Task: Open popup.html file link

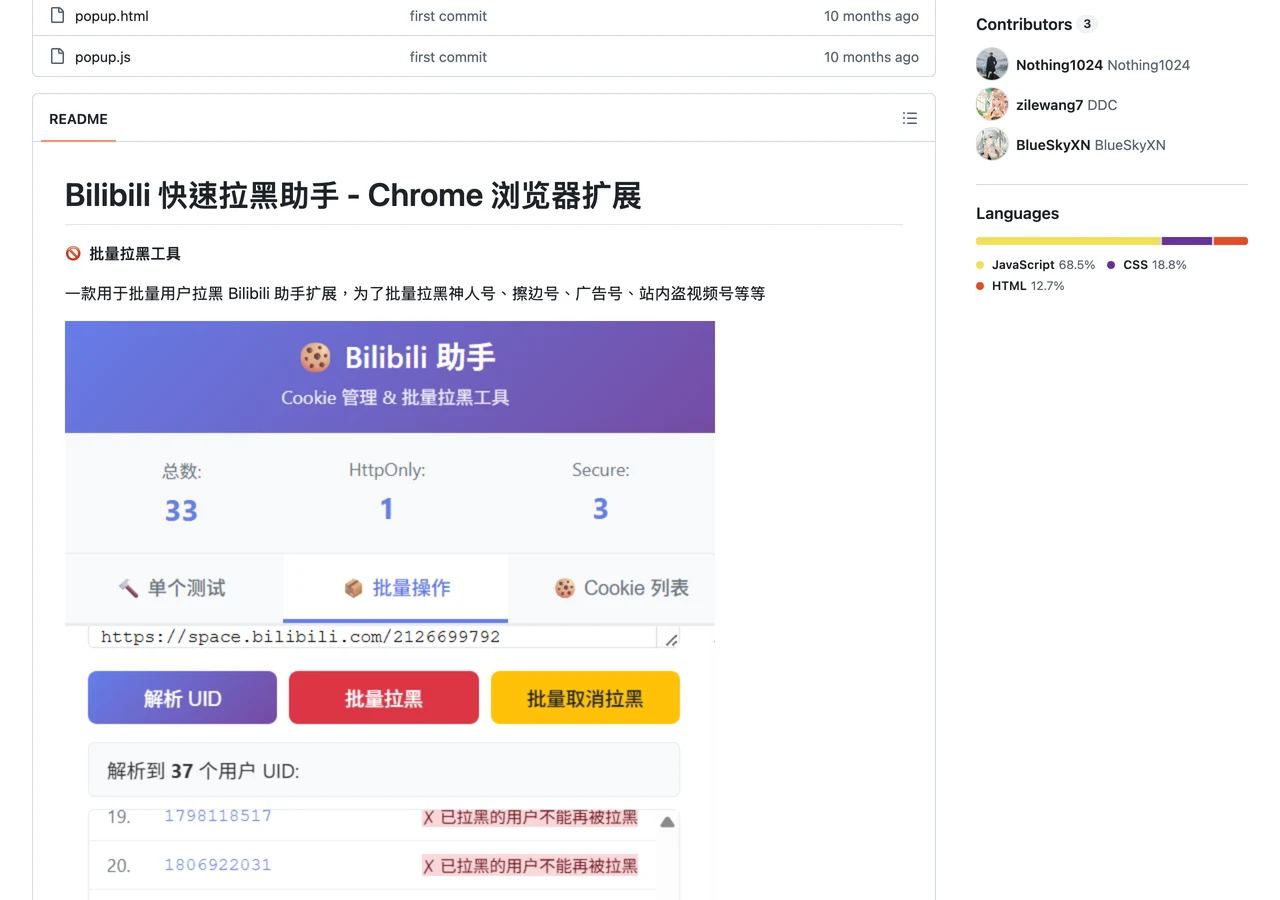Action: point(112,16)
